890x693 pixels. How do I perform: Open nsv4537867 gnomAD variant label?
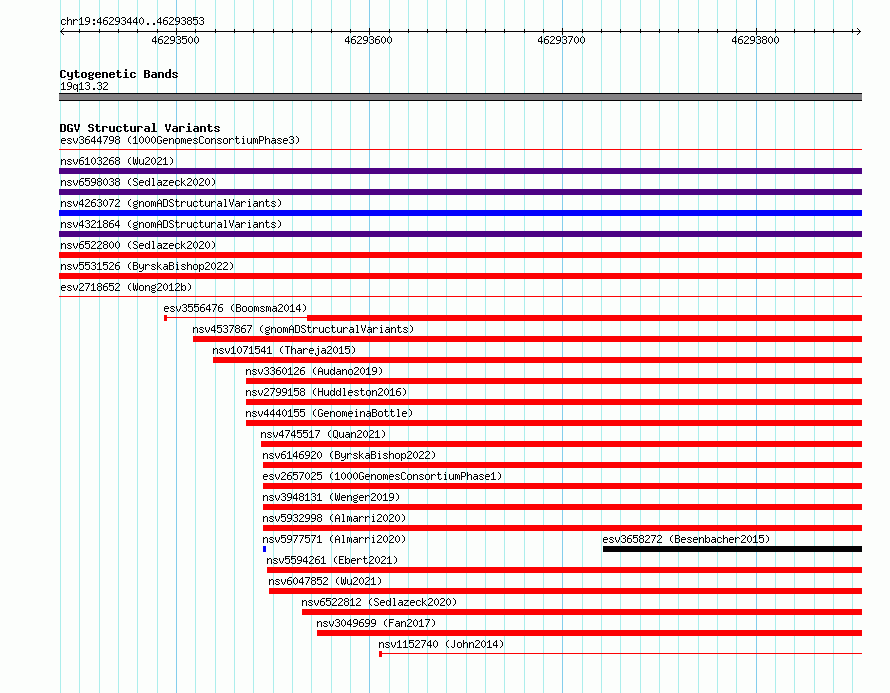(303, 329)
